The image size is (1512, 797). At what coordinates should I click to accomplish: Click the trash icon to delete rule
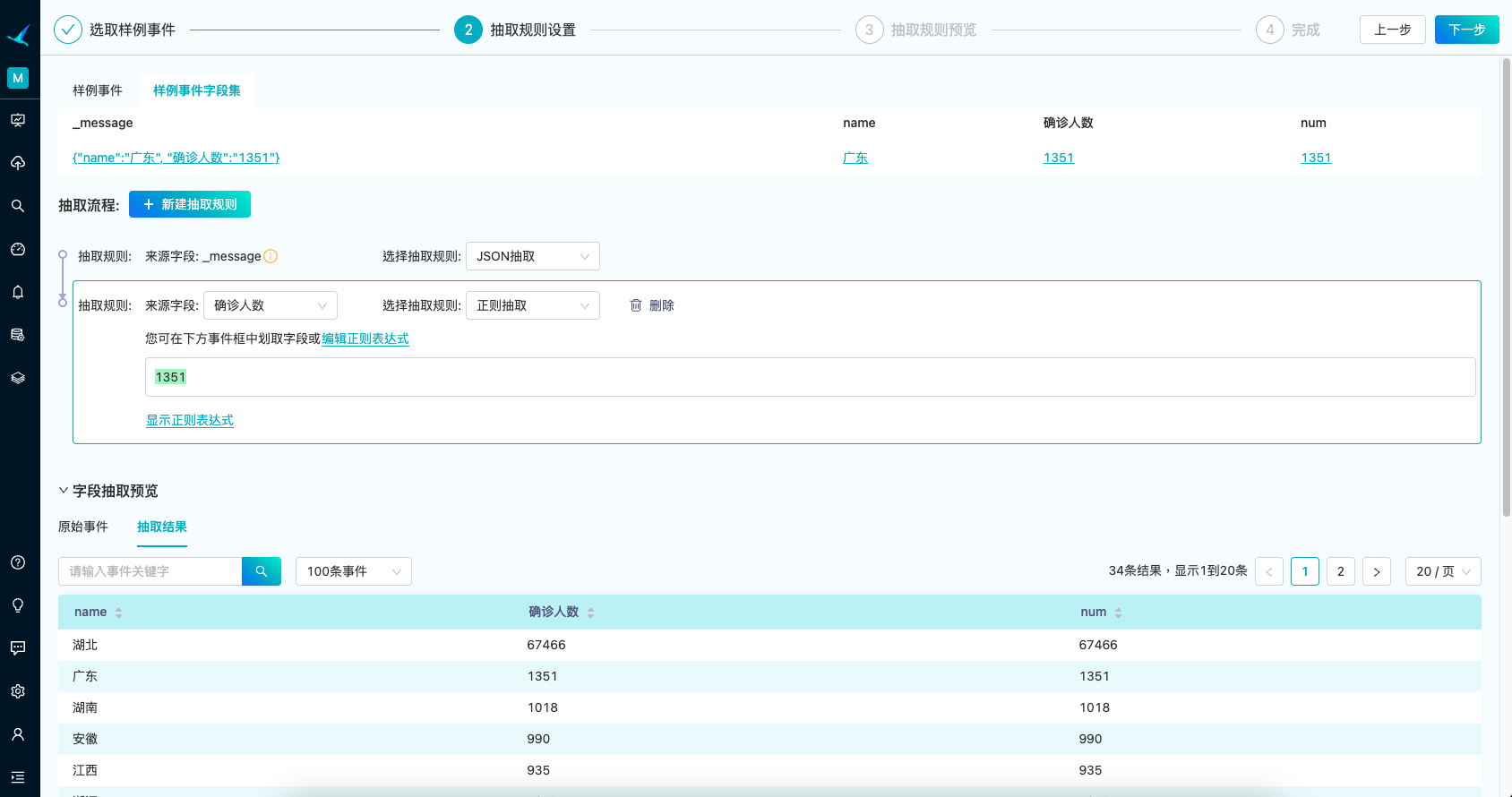pos(636,305)
